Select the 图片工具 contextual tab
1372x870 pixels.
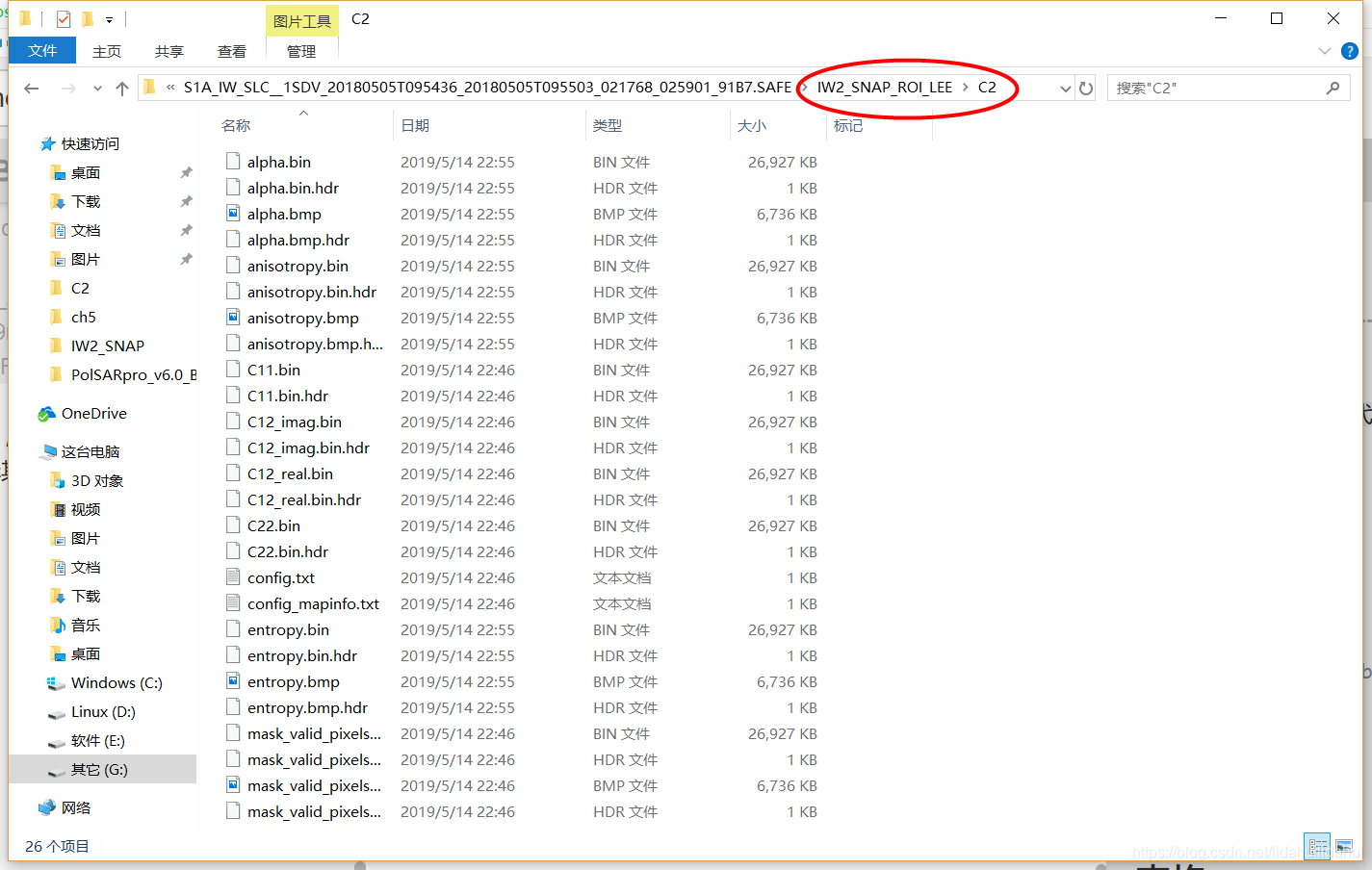301,20
